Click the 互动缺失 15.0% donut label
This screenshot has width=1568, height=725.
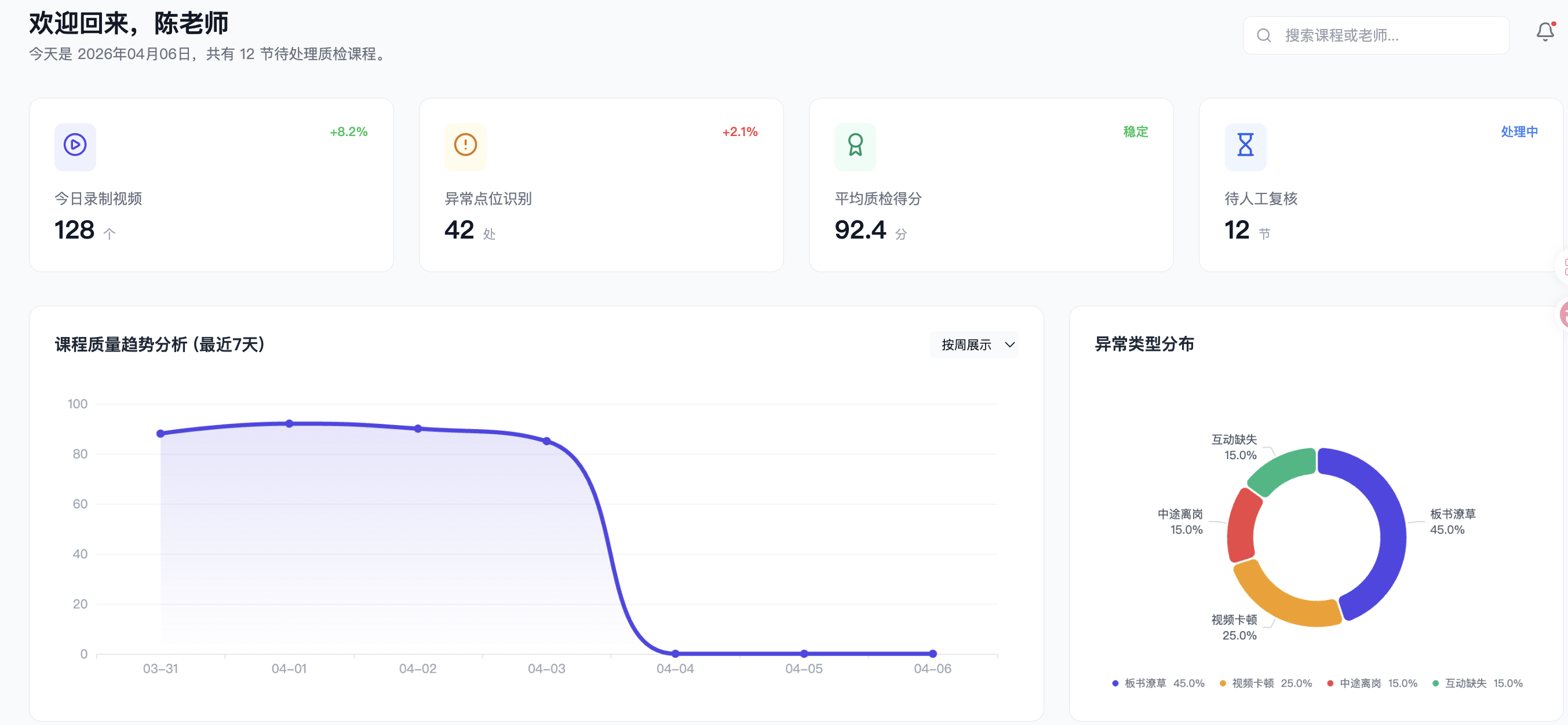[1234, 447]
